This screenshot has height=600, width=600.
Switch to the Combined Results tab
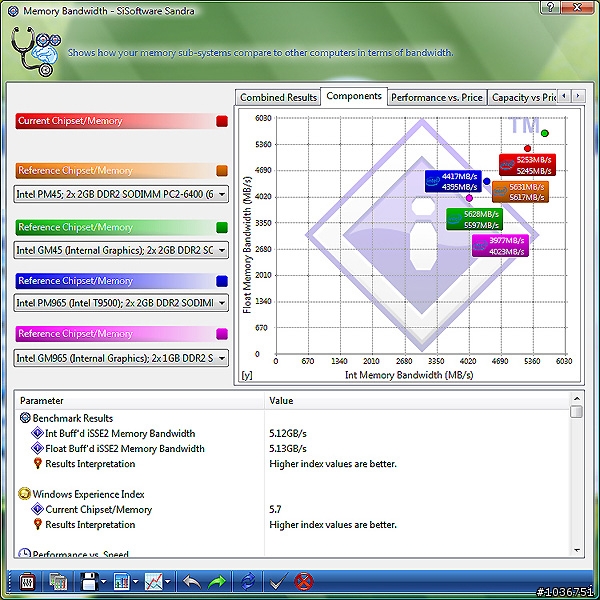pyautogui.click(x=278, y=98)
